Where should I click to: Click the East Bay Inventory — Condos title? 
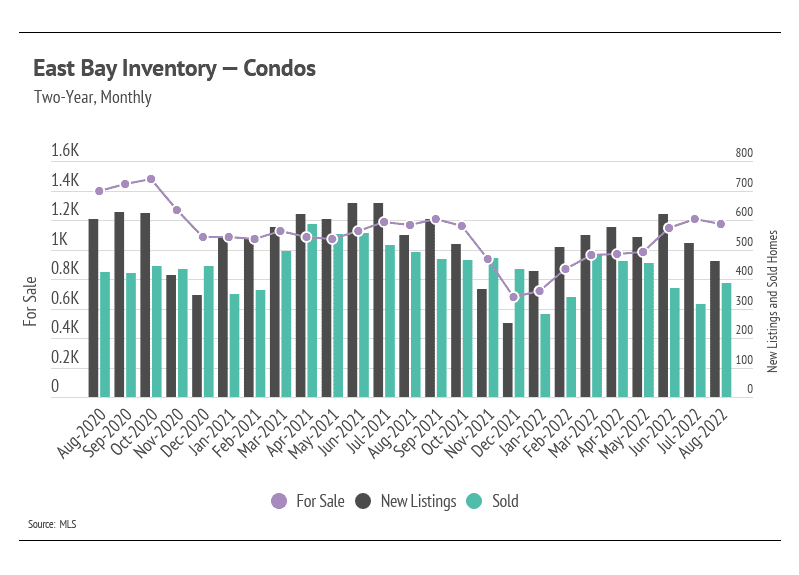[174, 68]
